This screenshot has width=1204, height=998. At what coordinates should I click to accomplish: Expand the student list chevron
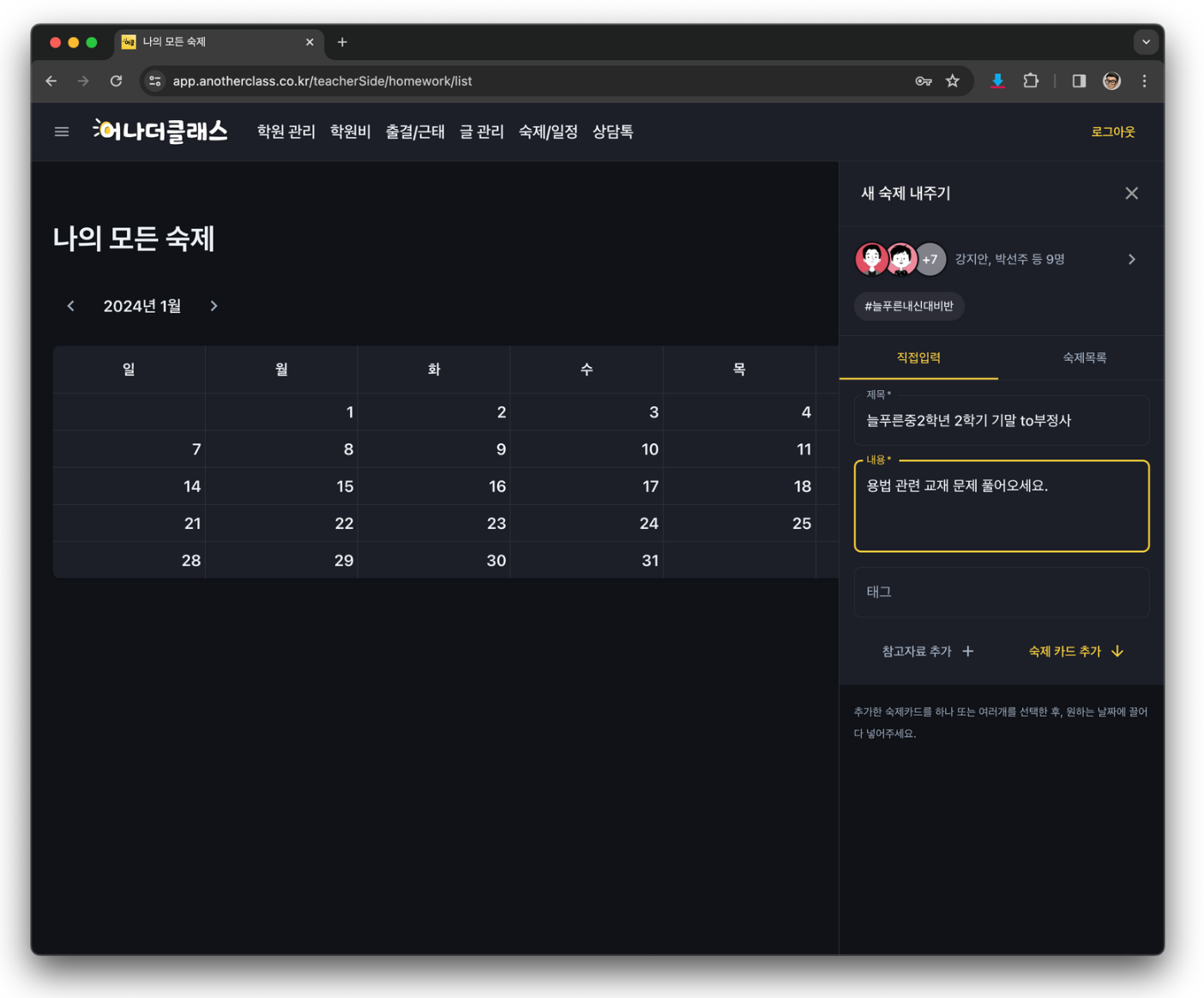(1132, 259)
